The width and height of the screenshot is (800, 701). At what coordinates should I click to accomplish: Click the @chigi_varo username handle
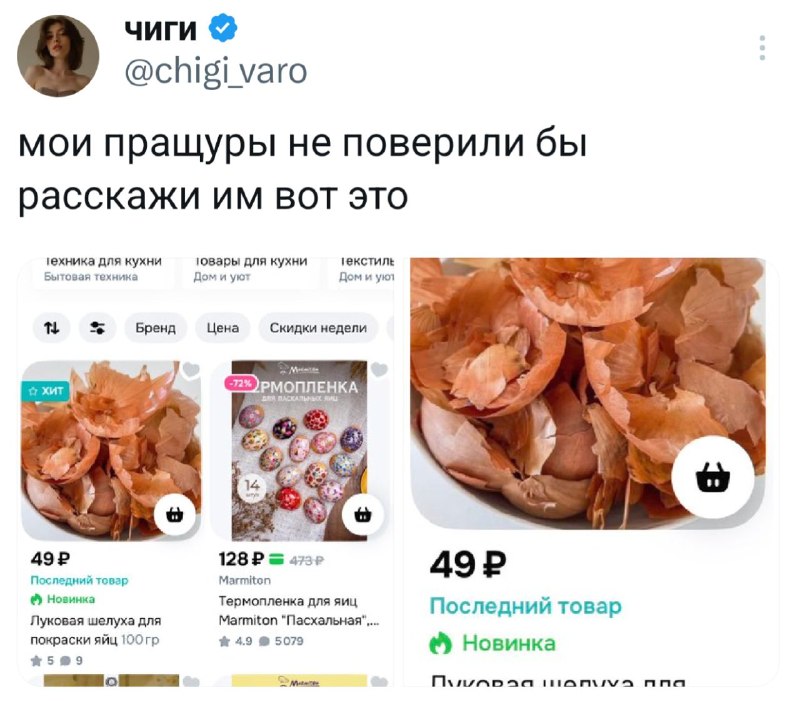[x=216, y=71]
